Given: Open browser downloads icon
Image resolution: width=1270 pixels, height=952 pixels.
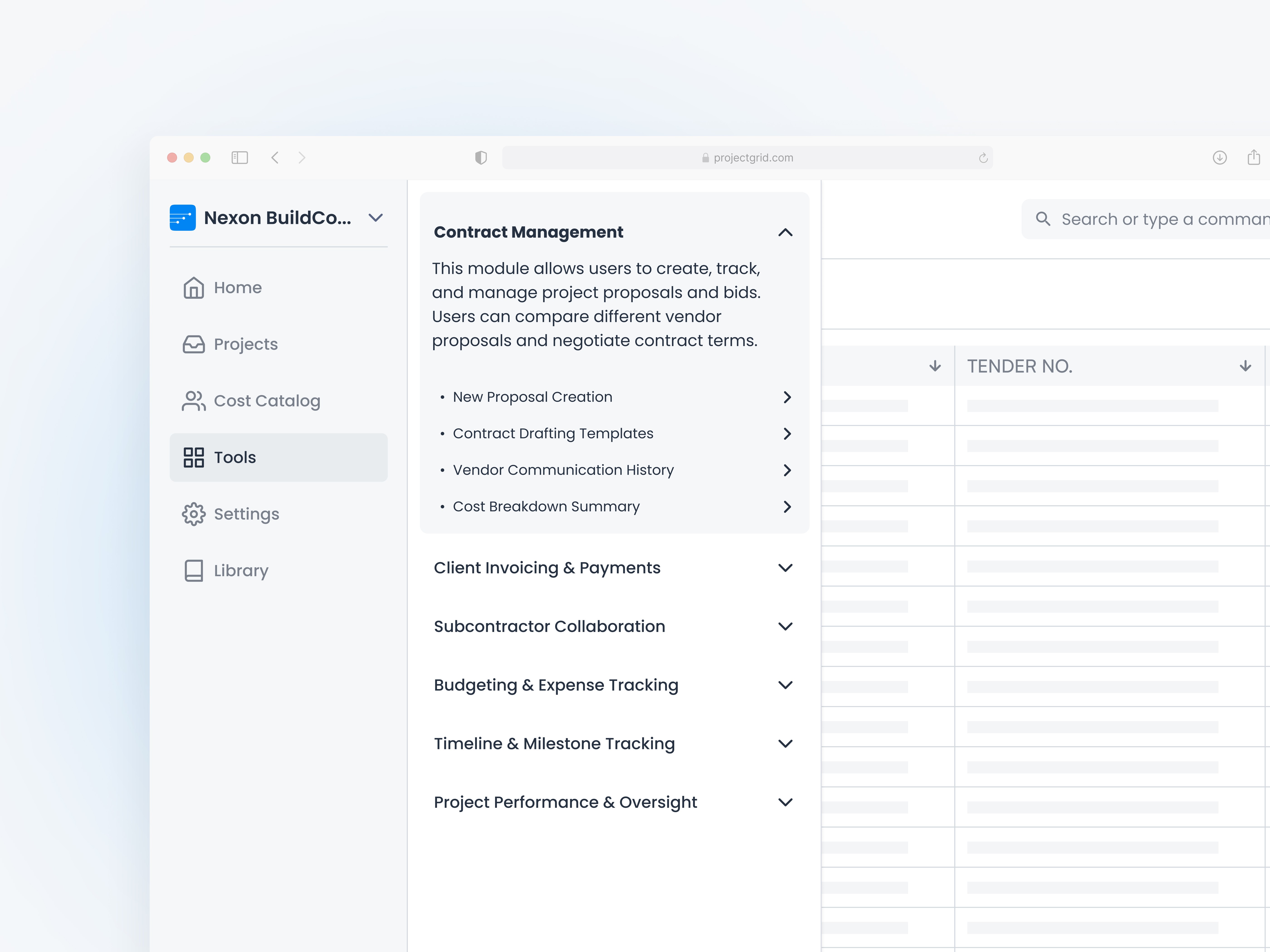Looking at the screenshot, I should click(1219, 157).
